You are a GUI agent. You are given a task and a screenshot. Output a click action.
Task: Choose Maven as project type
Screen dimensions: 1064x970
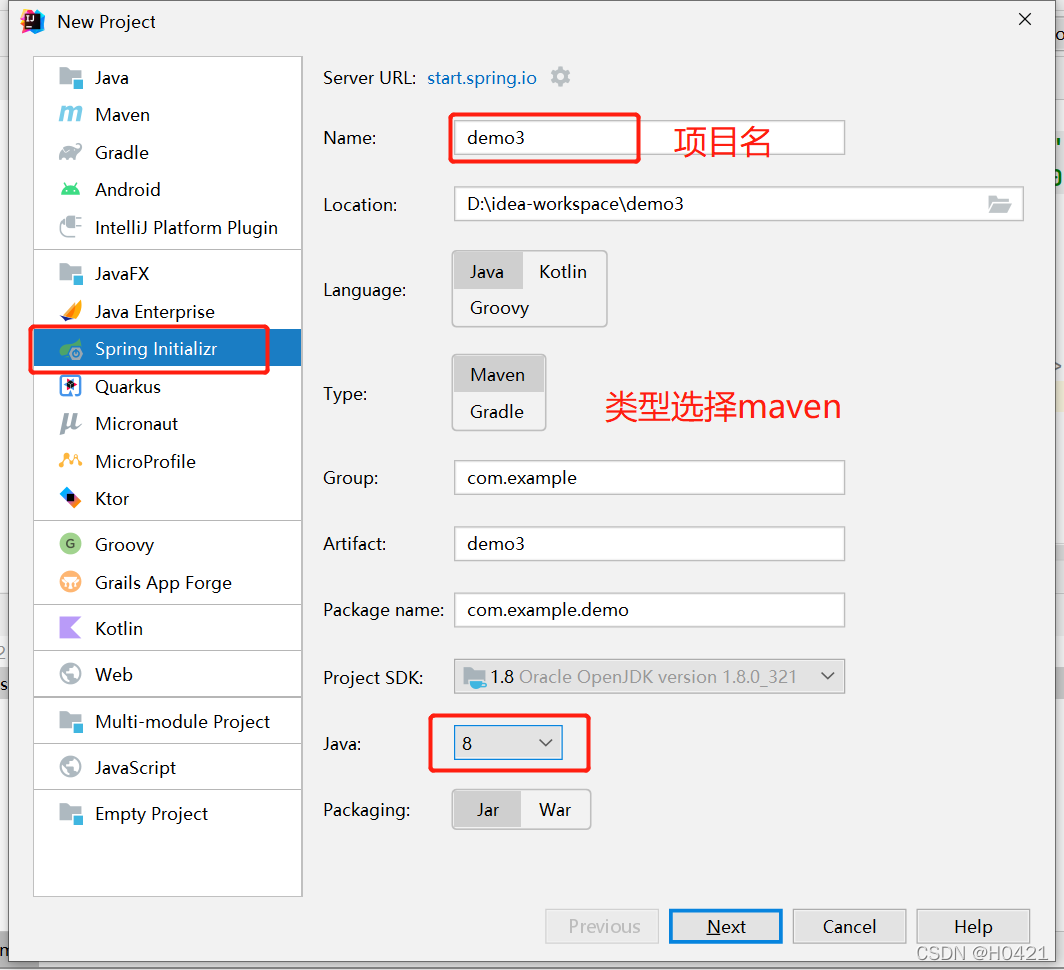click(x=498, y=375)
